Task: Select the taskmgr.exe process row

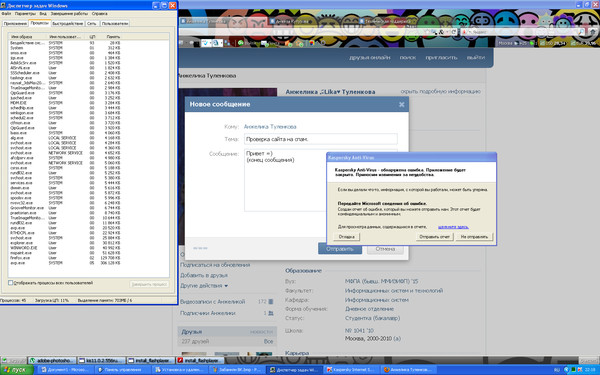Action: coord(65,78)
